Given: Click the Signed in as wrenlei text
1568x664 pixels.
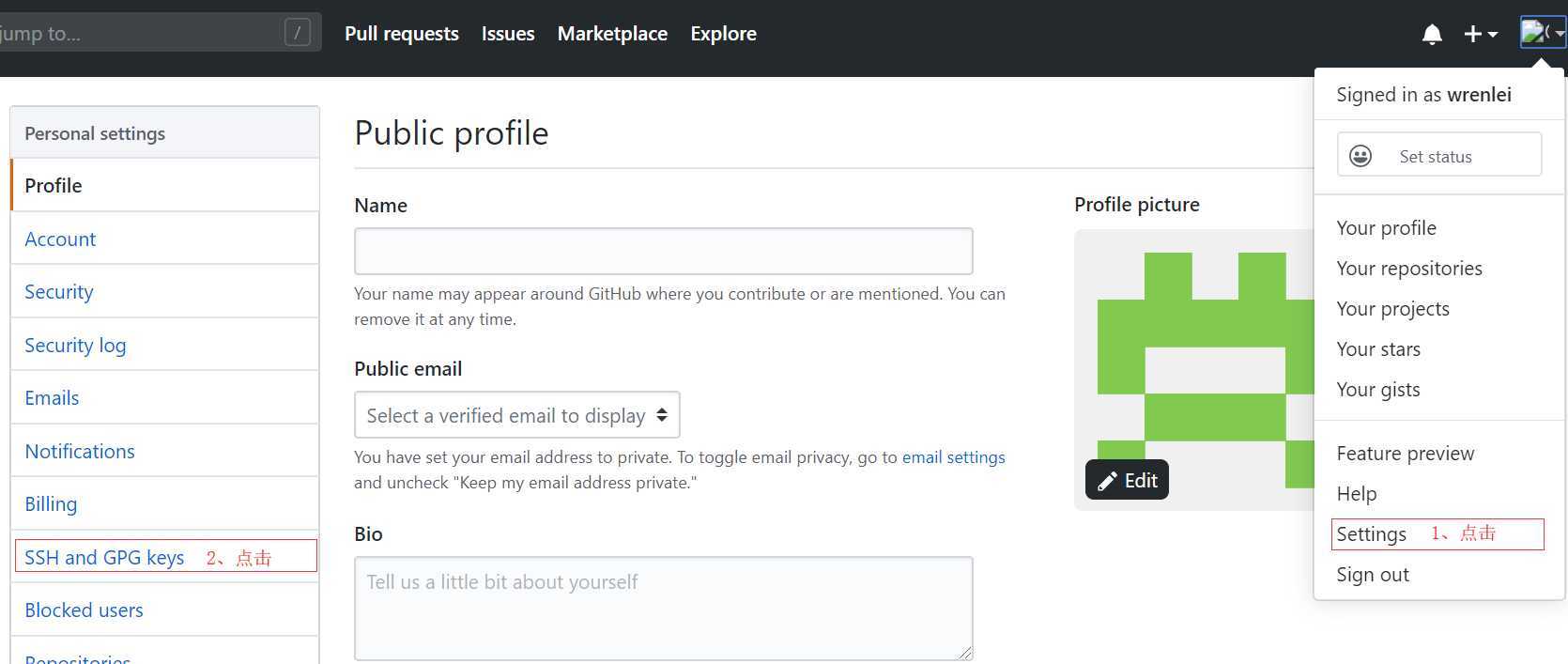Looking at the screenshot, I should point(1423,95).
